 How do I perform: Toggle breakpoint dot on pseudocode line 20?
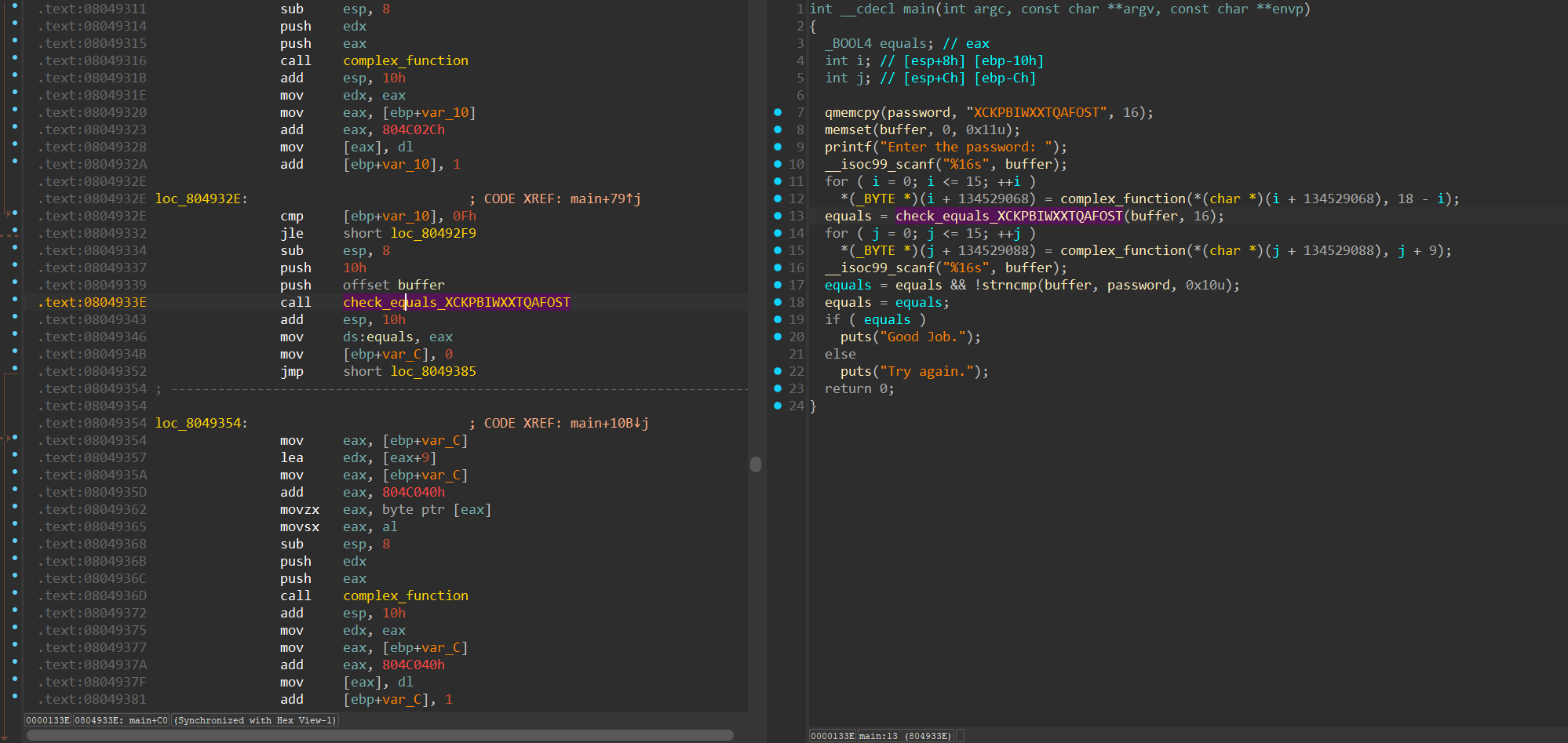(778, 337)
